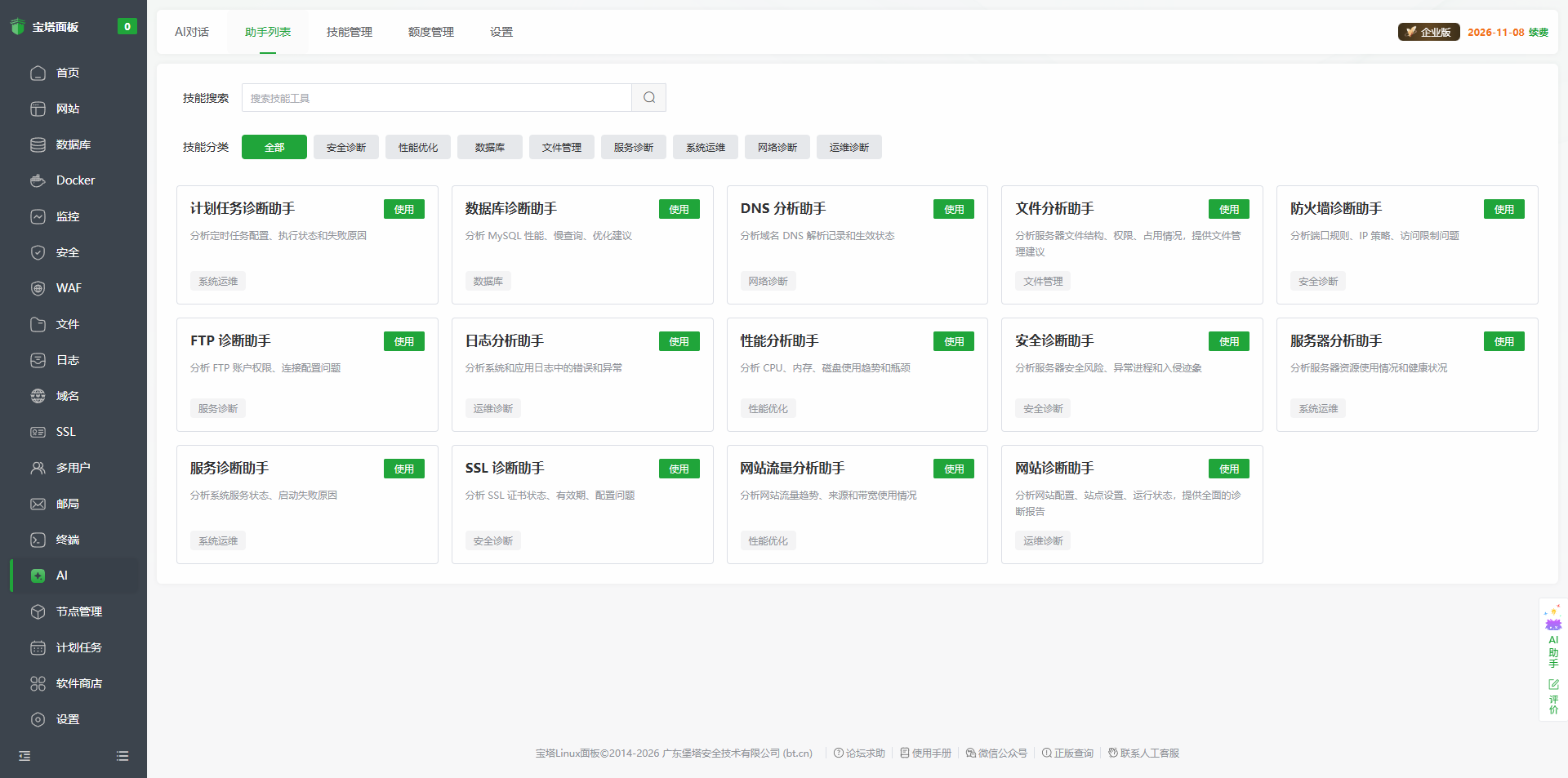Image resolution: width=1568 pixels, height=778 pixels.
Task: Click the search magnifier icon button
Action: (x=648, y=98)
